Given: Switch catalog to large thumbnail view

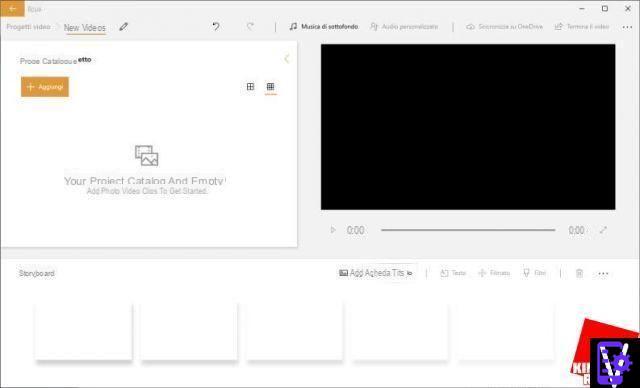Looking at the screenshot, I should (x=250, y=86).
